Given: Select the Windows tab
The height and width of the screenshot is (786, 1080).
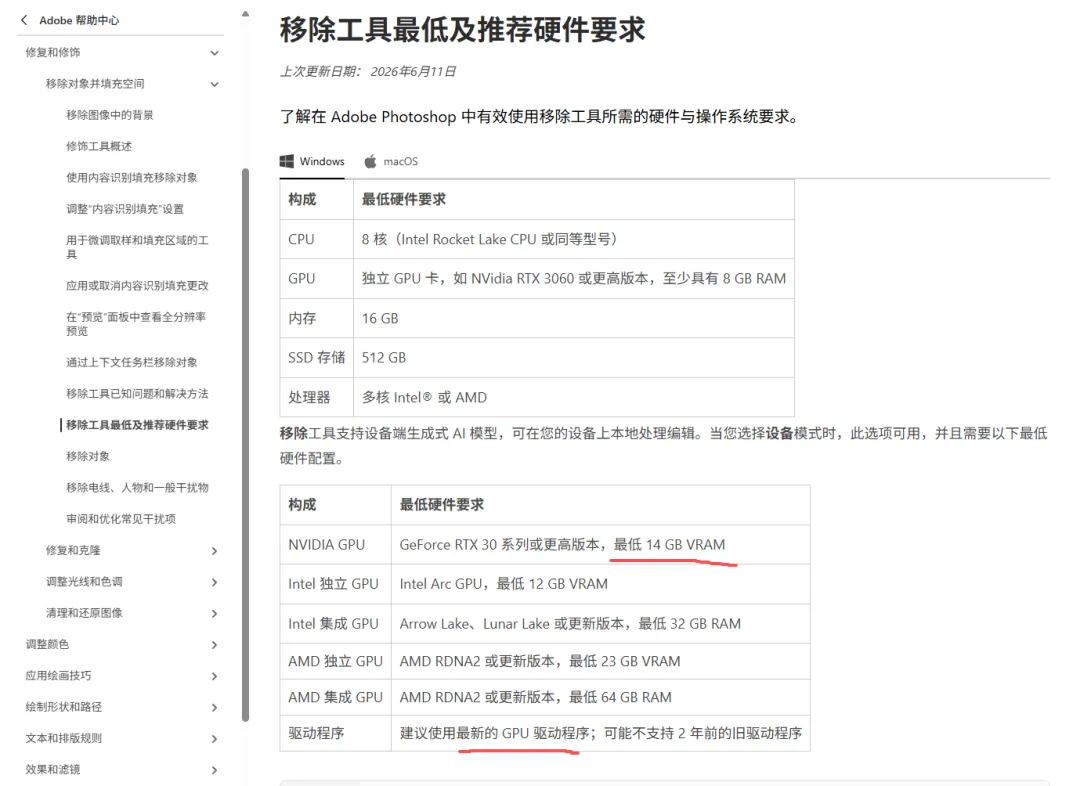Looking at the screenshot, I should click(x=312, y=161).
